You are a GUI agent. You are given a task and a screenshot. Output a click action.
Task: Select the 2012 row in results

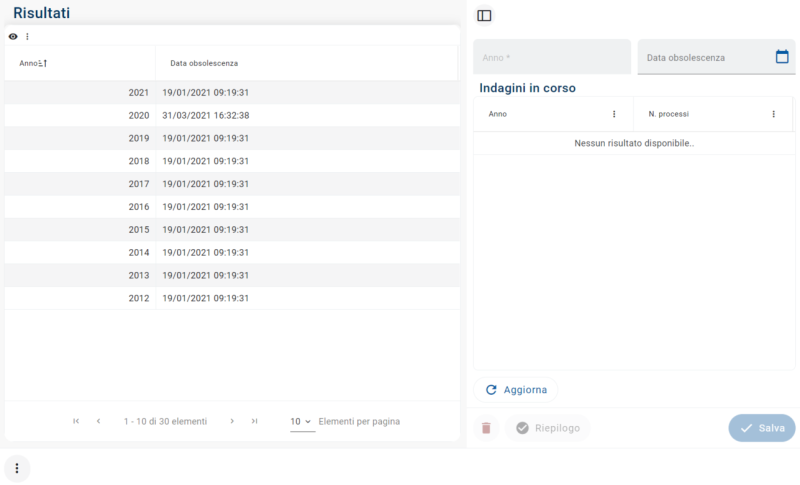coord(232,298)
